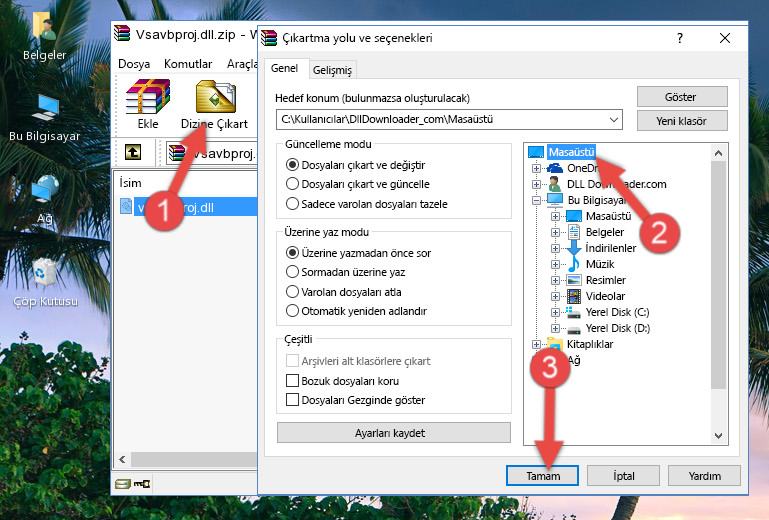The height and width of the screenshot is (520, 769).
Task: Select Sadece varolan dosyaları tazele option
Action: pyautogui.click(x=366, y=204)
